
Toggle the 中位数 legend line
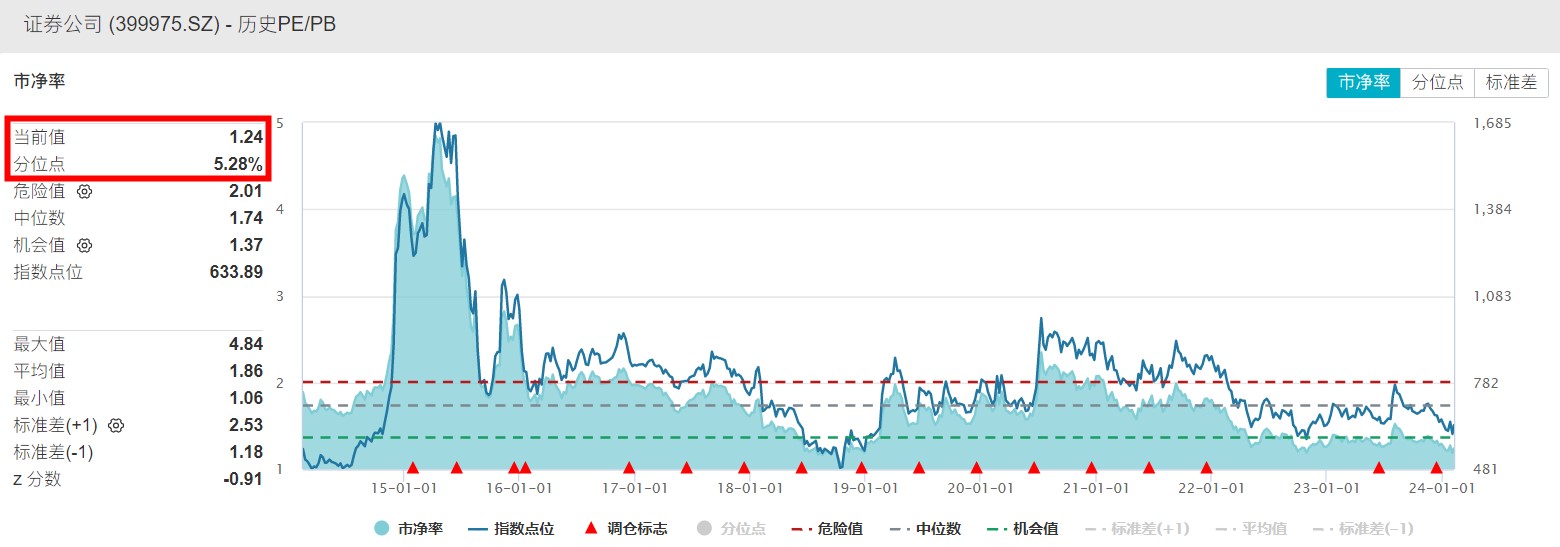tap(924, 528)
